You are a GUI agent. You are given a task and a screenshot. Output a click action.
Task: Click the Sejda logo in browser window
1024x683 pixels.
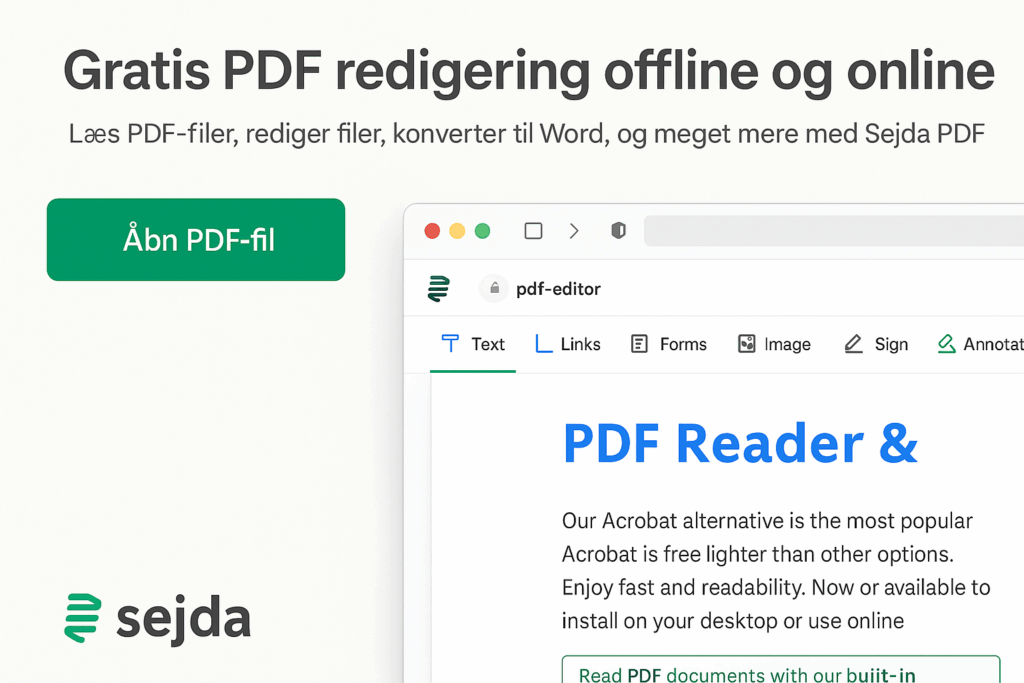tap(439, 289)
